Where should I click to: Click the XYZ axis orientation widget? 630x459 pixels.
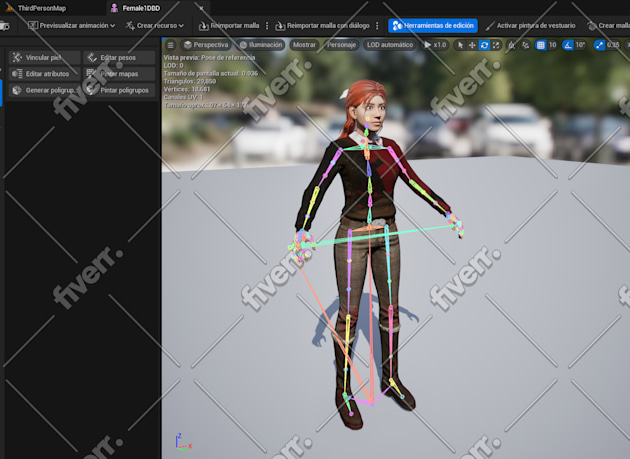coord(183,443)
